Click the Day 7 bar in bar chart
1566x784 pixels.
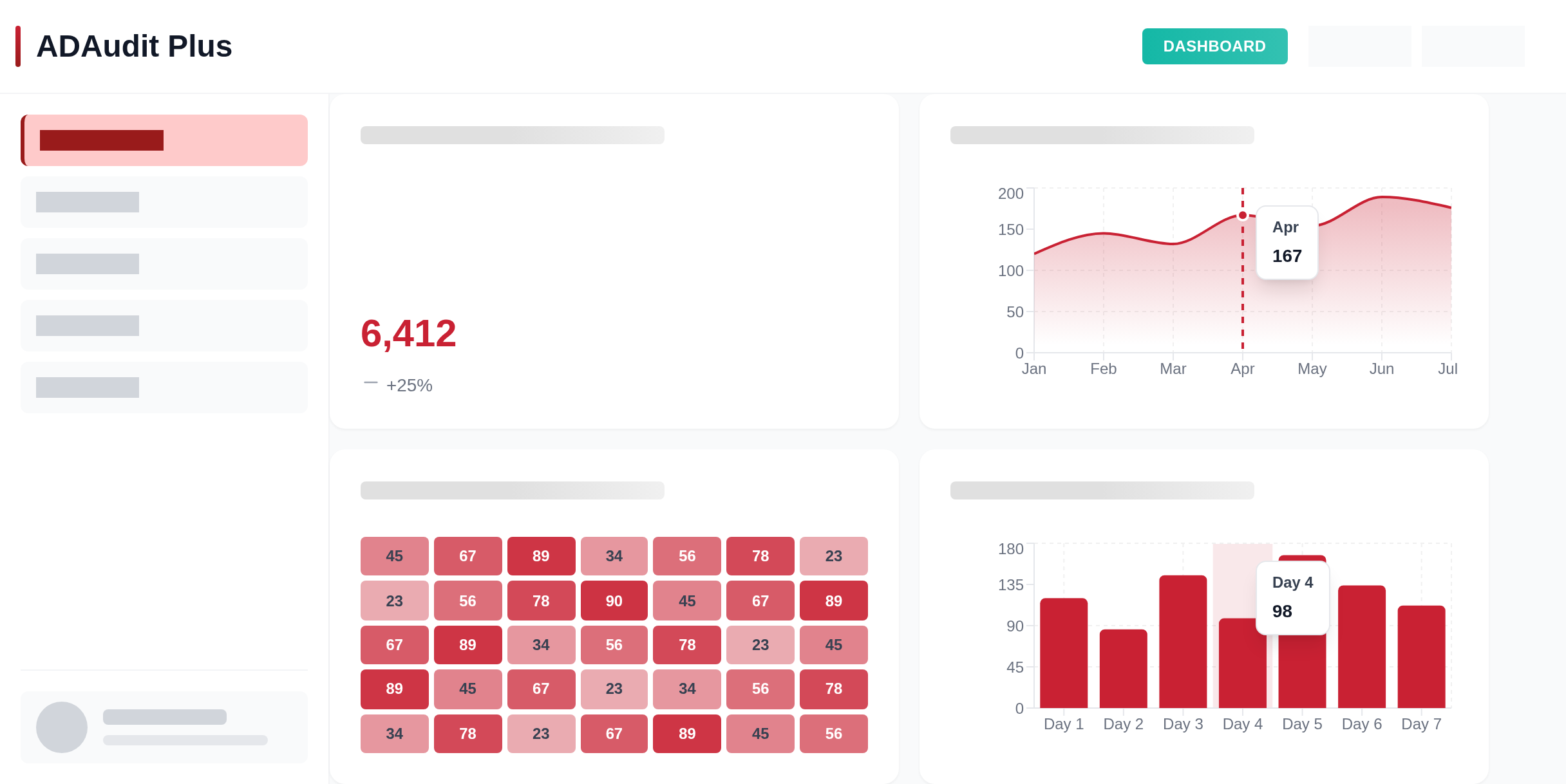coord(1421,657)
